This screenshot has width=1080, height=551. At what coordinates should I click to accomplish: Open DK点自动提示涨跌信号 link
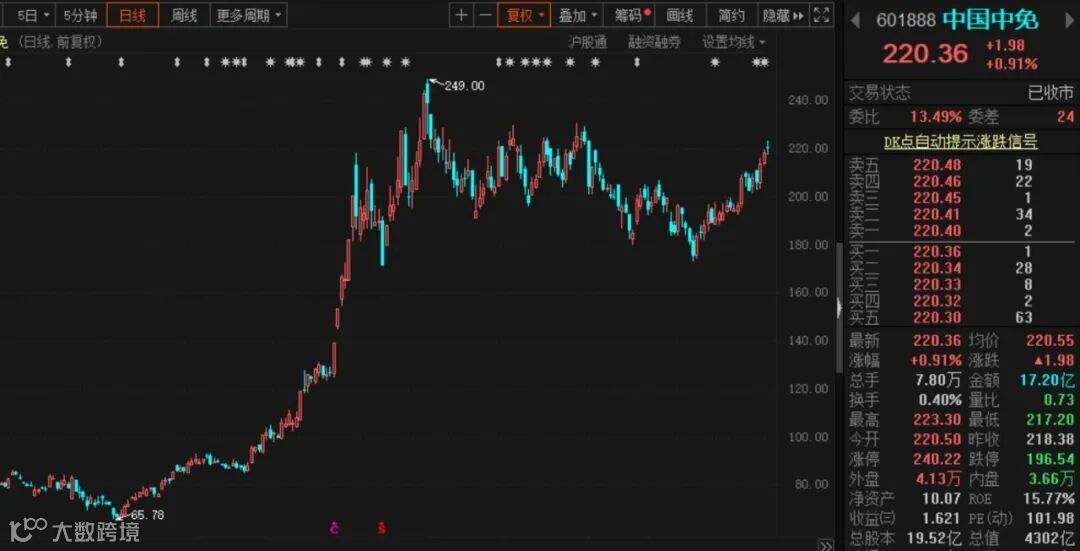point(961,142)
